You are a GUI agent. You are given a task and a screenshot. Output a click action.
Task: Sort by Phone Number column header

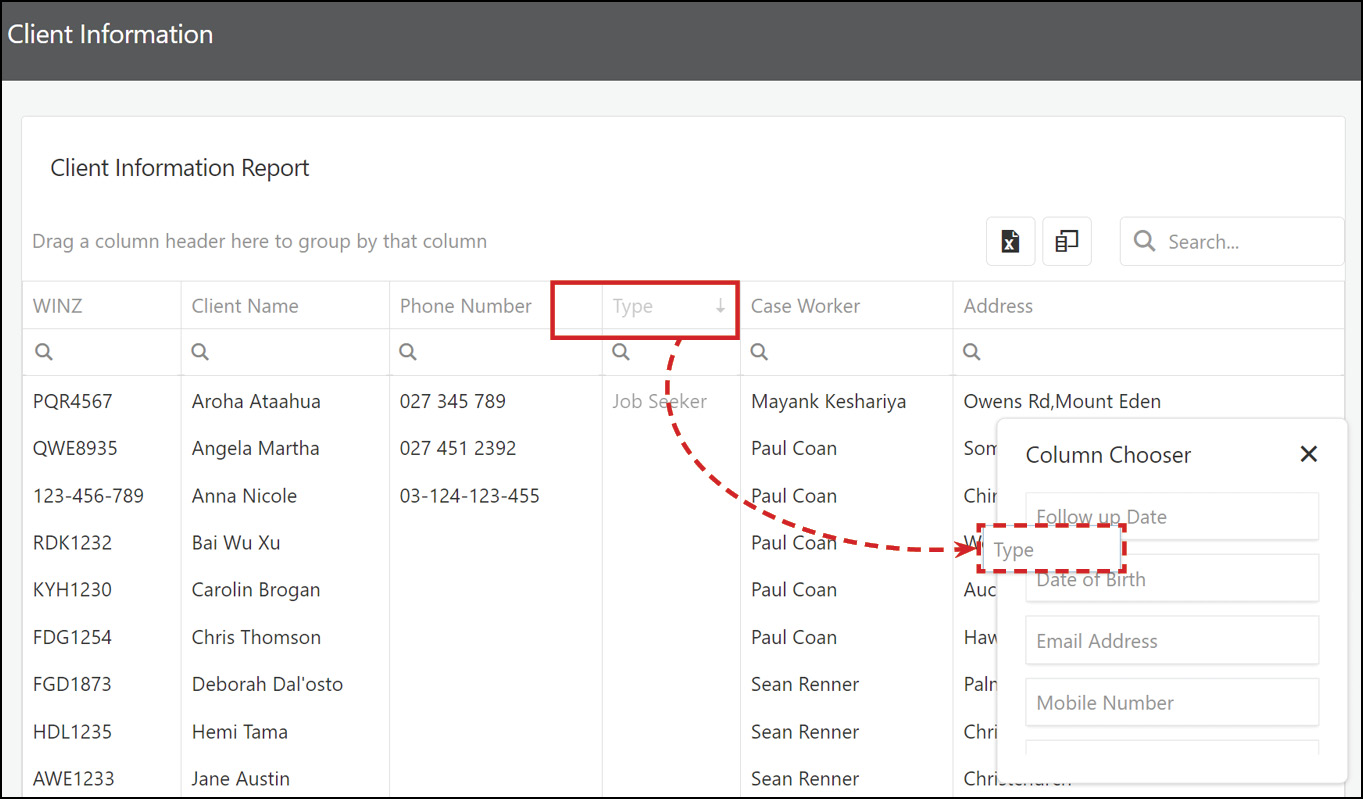tap(495, 306)
